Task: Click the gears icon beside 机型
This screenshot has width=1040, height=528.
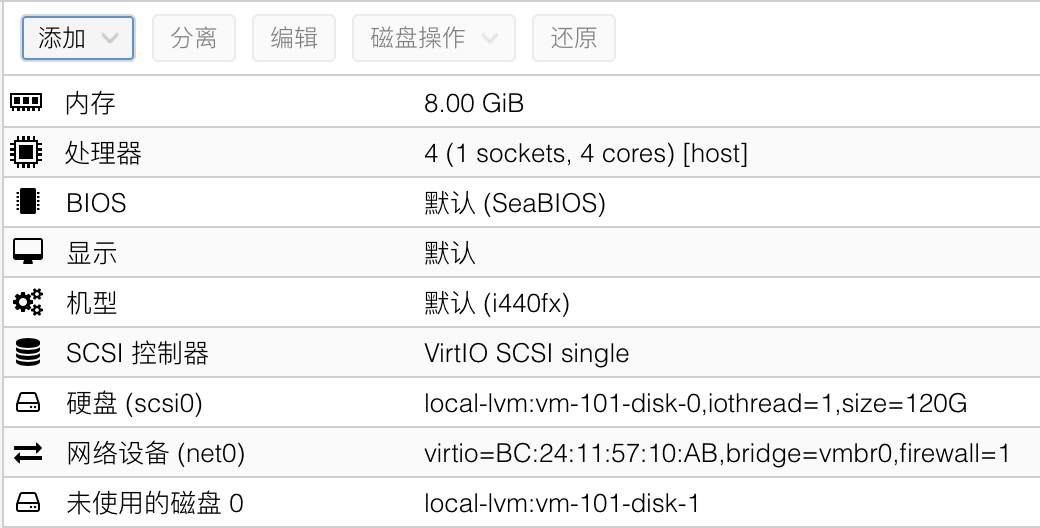Action: coord(27,302)
